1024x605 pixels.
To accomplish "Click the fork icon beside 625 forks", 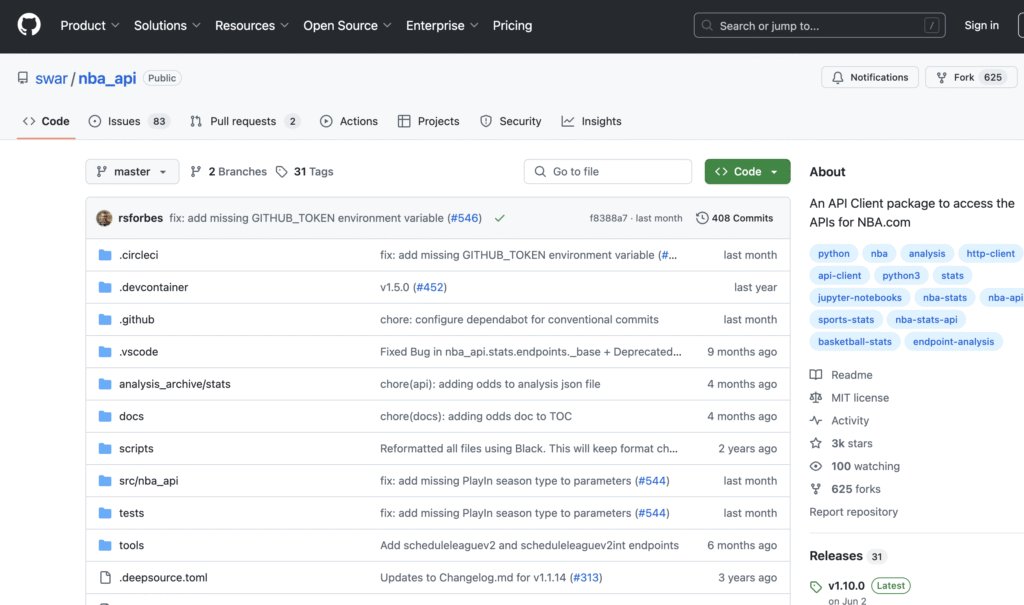I will 816,489.
